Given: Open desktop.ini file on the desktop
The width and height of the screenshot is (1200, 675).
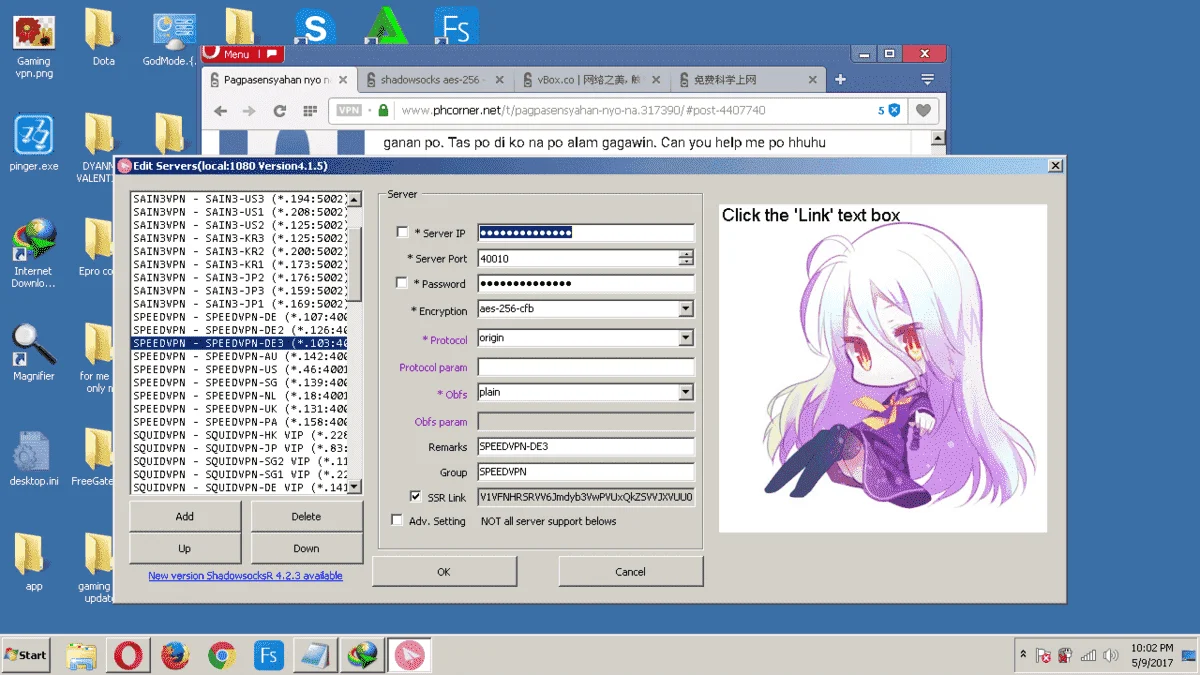Looking at the screenshot, I should point(34,458).
